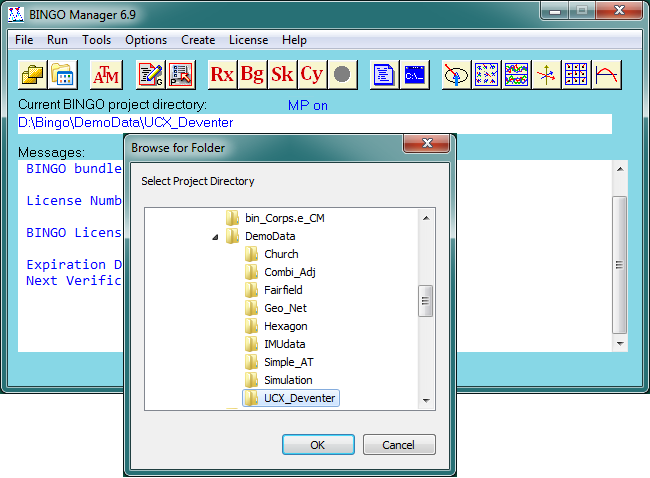Screen dimensions: 650x478
Task: Open the blue text document icon
Action: [x=384, y=75]
